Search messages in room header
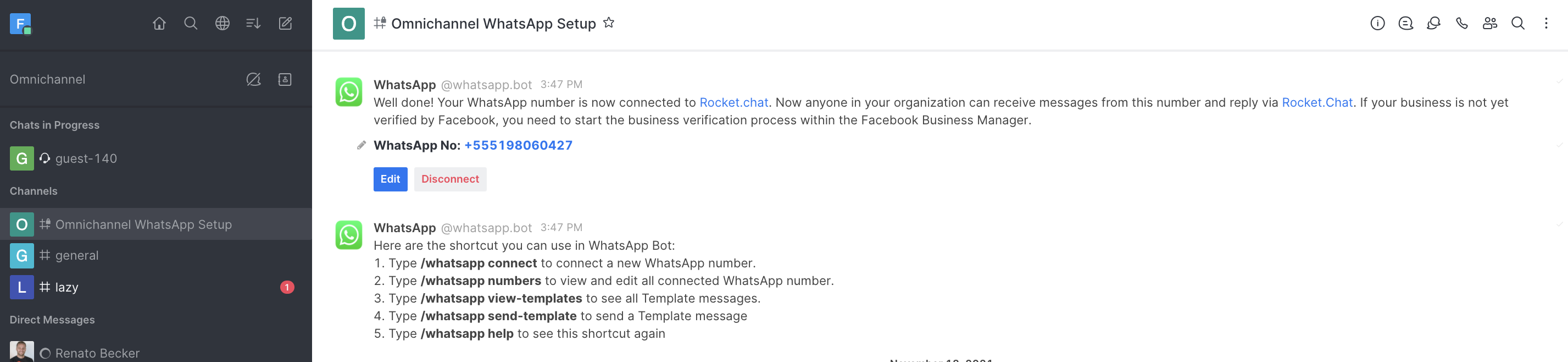1568x362 pixels. pyautogui.click(x=1518, y=24)
